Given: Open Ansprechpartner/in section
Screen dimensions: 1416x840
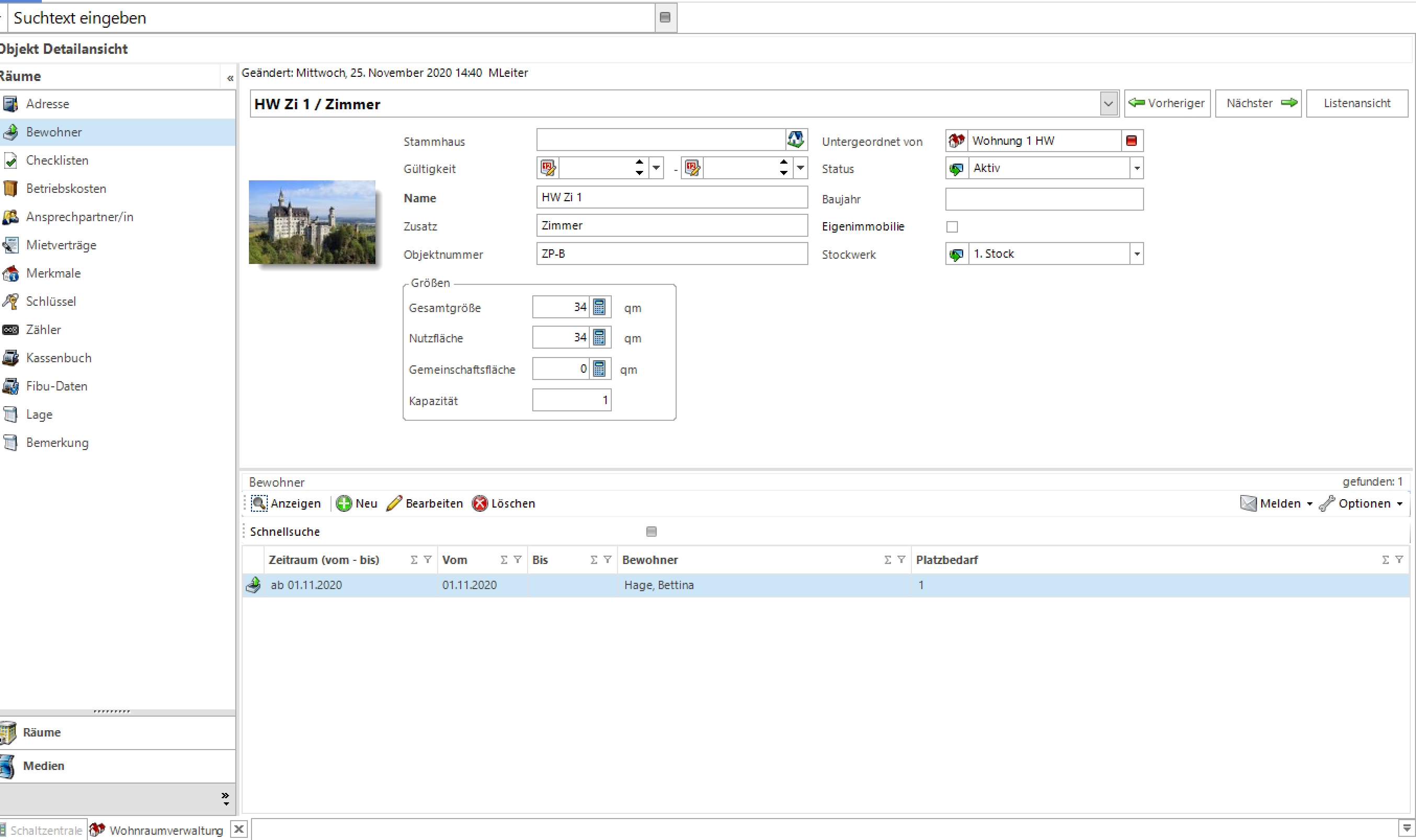Looking at the screenshot, I should tap(117, 217).
